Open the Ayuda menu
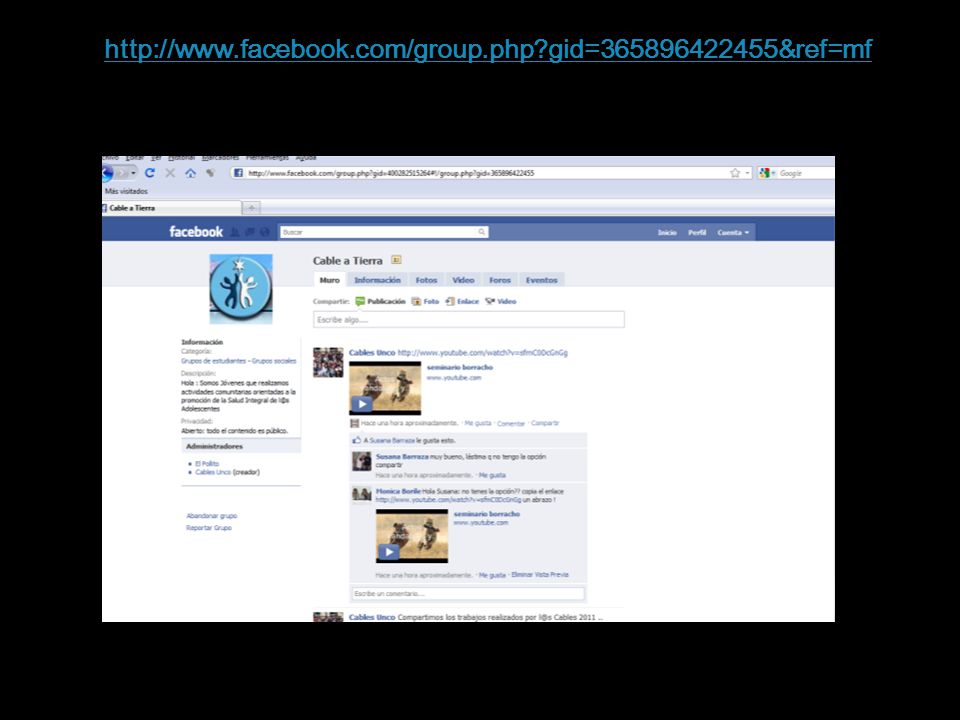This screenshot has height=720, width=960. point(306,158)
